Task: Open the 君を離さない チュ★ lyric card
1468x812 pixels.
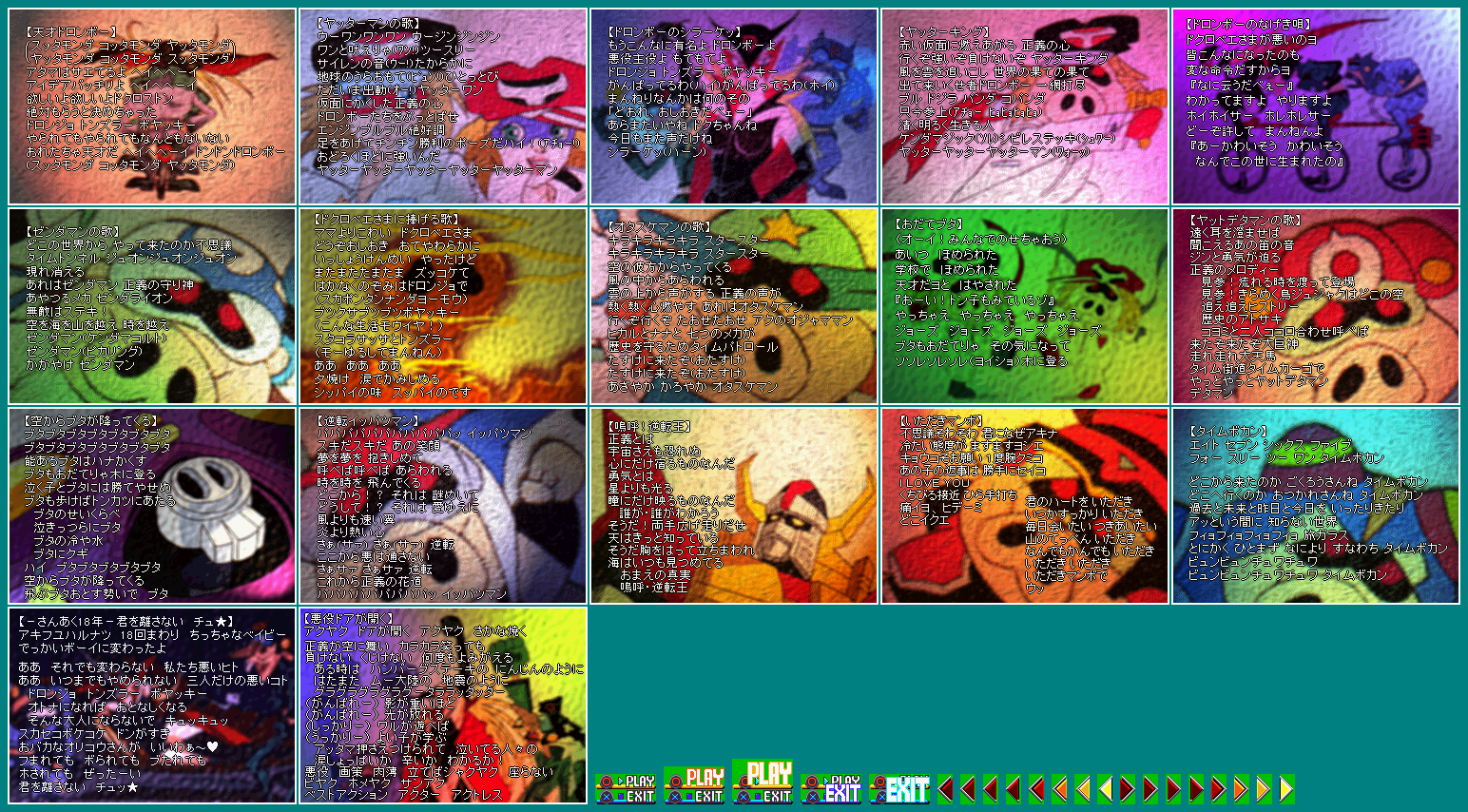Action: click(152, 706)
